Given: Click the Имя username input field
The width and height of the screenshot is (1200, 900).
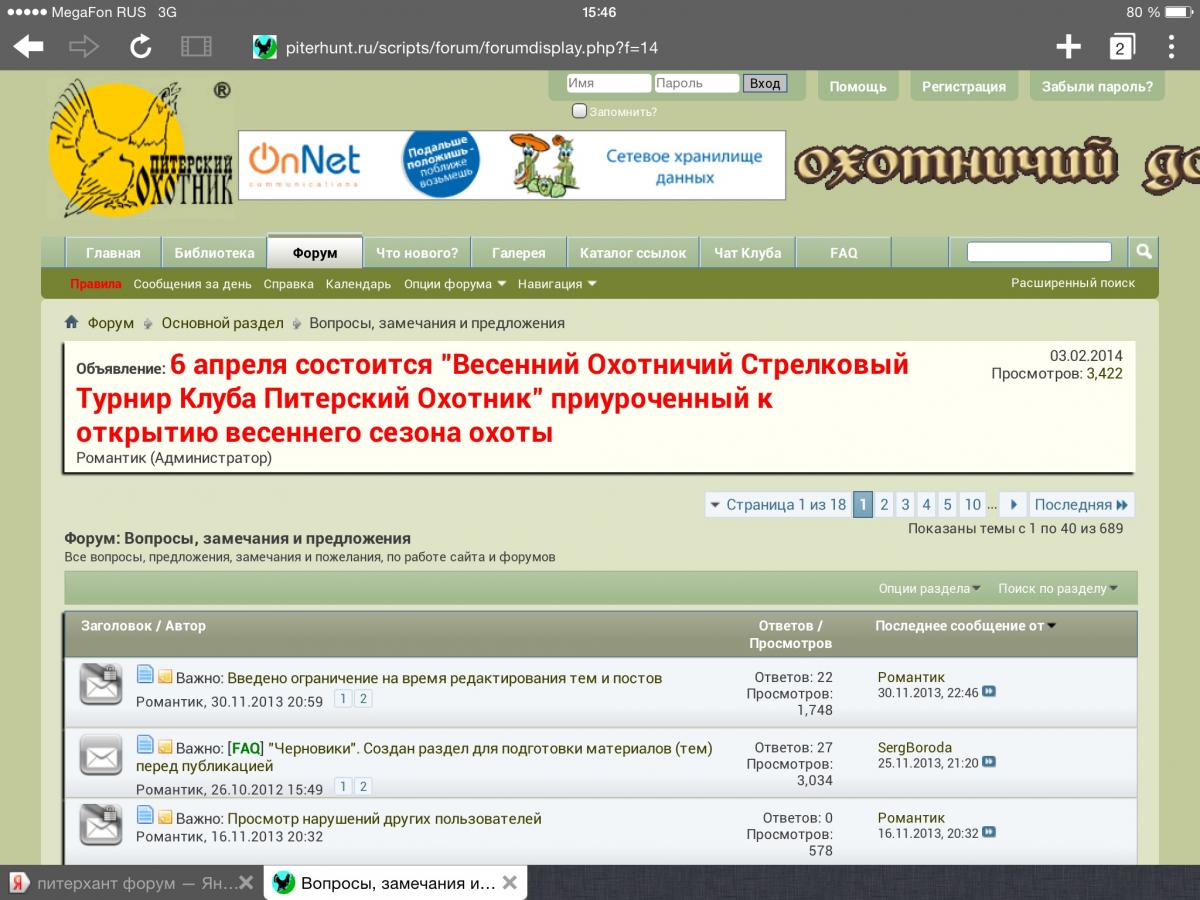Looking at the screenshot, I should coord(608,84).
